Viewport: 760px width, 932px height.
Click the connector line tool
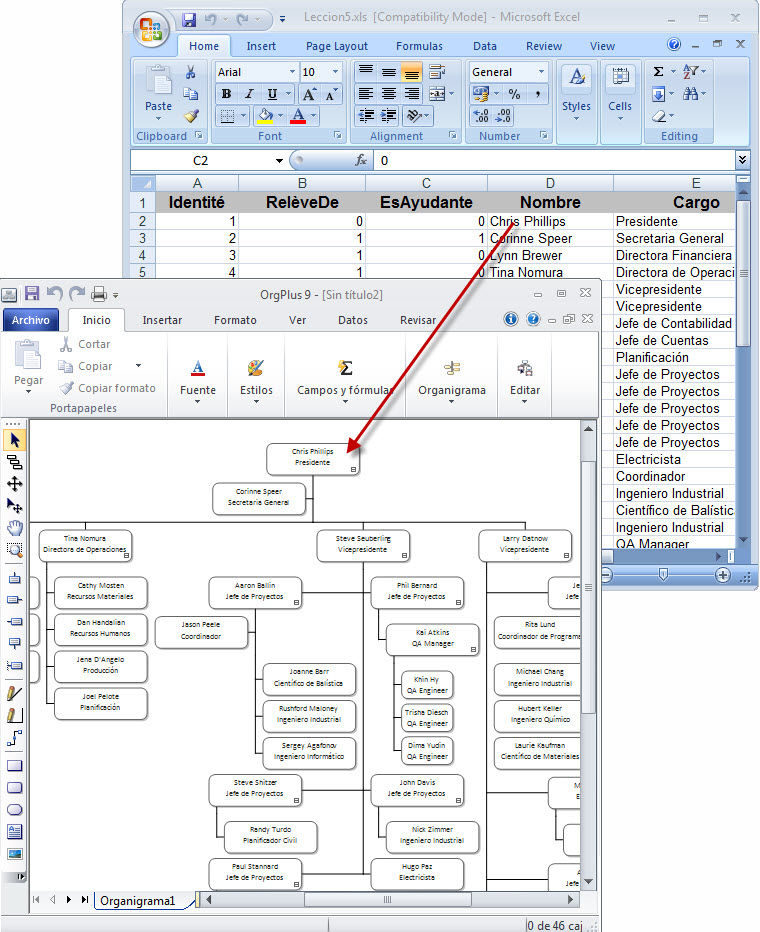click(14, 739)
